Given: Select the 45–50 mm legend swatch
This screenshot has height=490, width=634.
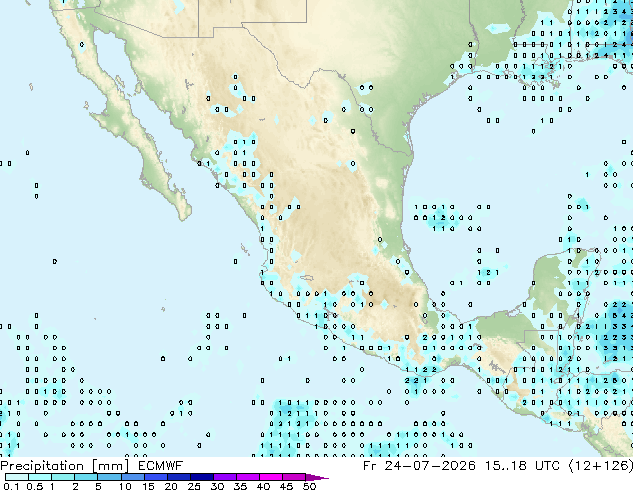Looking at the screenshot, I should tap(294, 477).
